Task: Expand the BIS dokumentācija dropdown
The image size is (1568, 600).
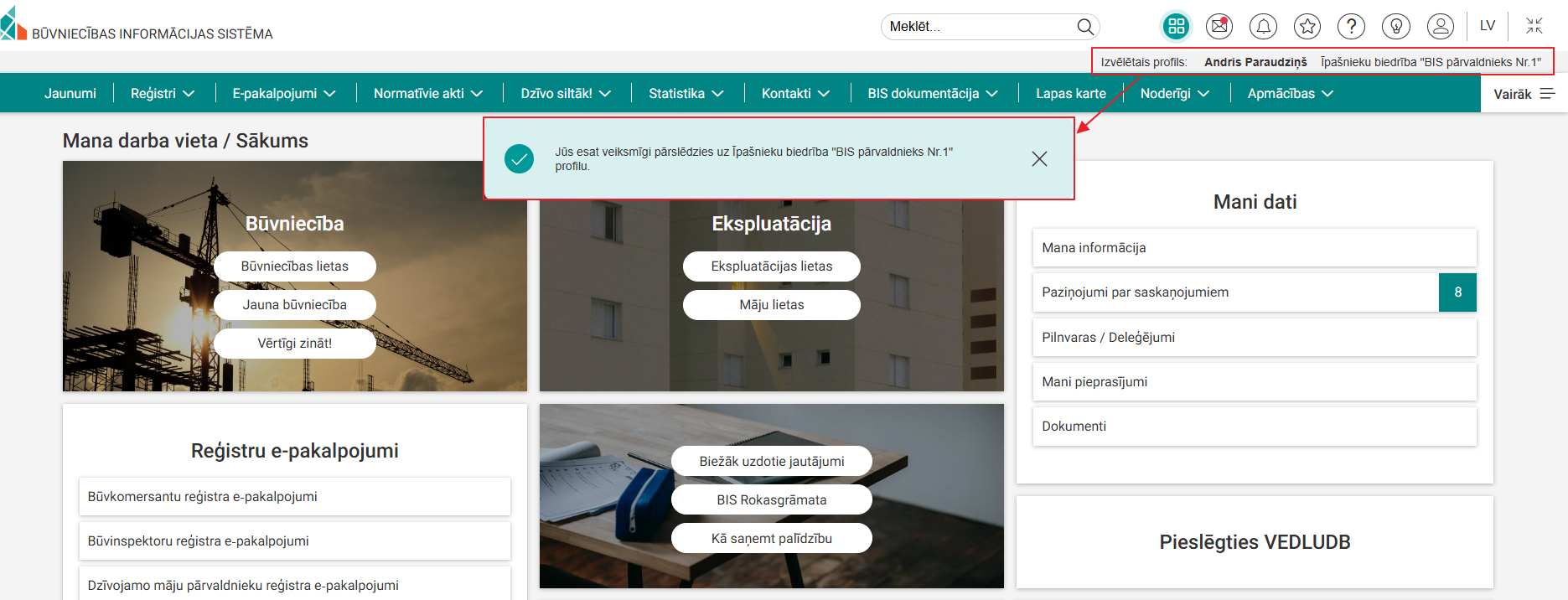Action: [933, 94]
